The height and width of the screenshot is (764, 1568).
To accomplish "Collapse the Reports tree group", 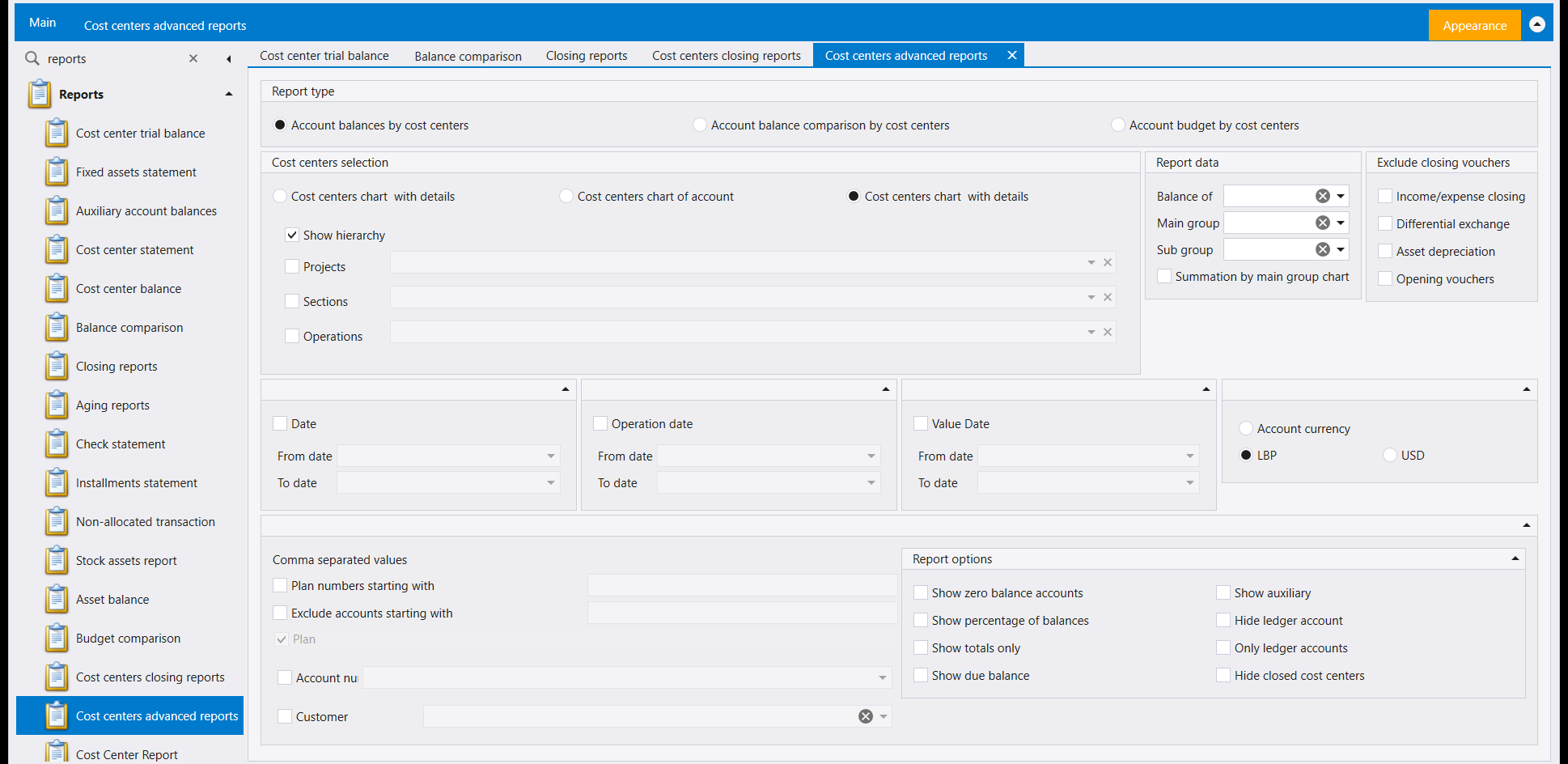I will click(229, 94).
